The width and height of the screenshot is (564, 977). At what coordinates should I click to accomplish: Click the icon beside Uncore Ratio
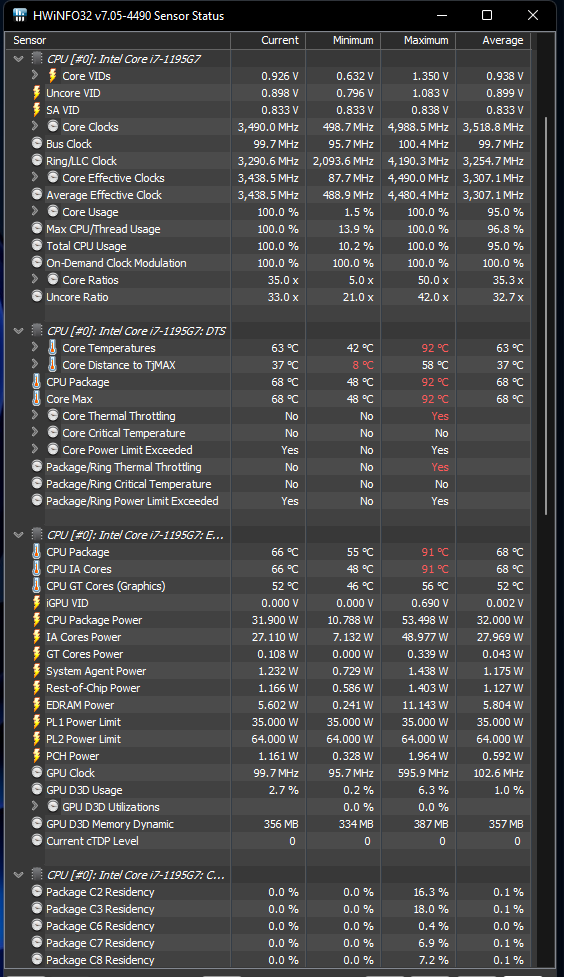coord(37,297)
